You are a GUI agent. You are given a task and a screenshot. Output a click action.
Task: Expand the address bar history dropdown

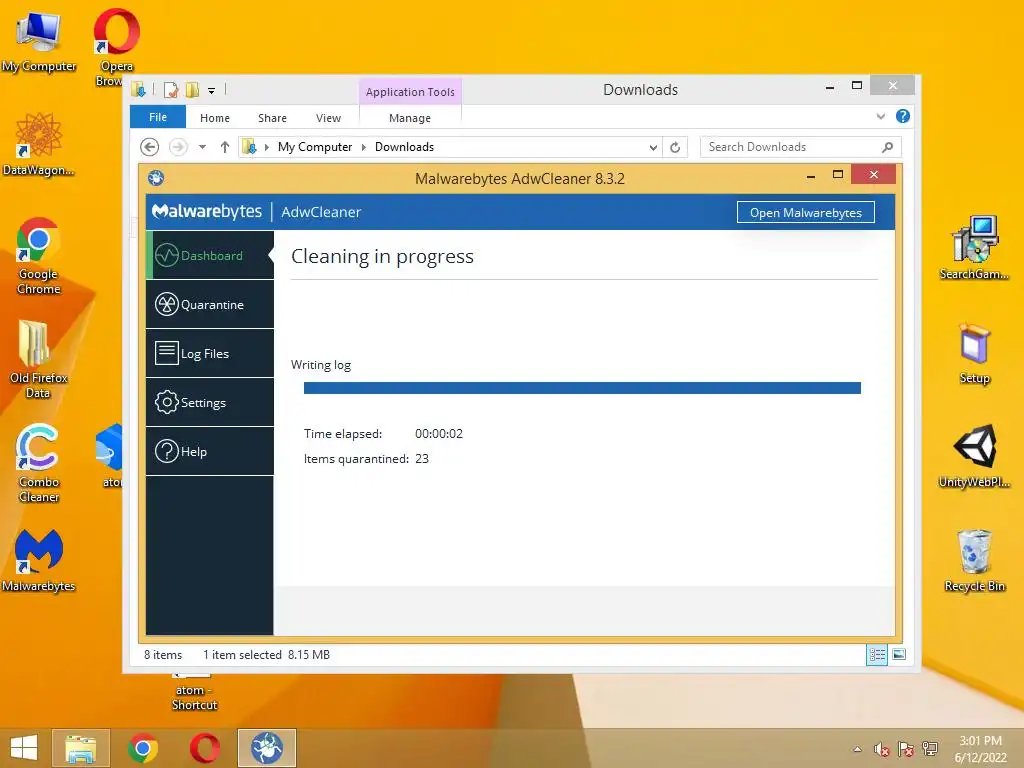[653, 148]
